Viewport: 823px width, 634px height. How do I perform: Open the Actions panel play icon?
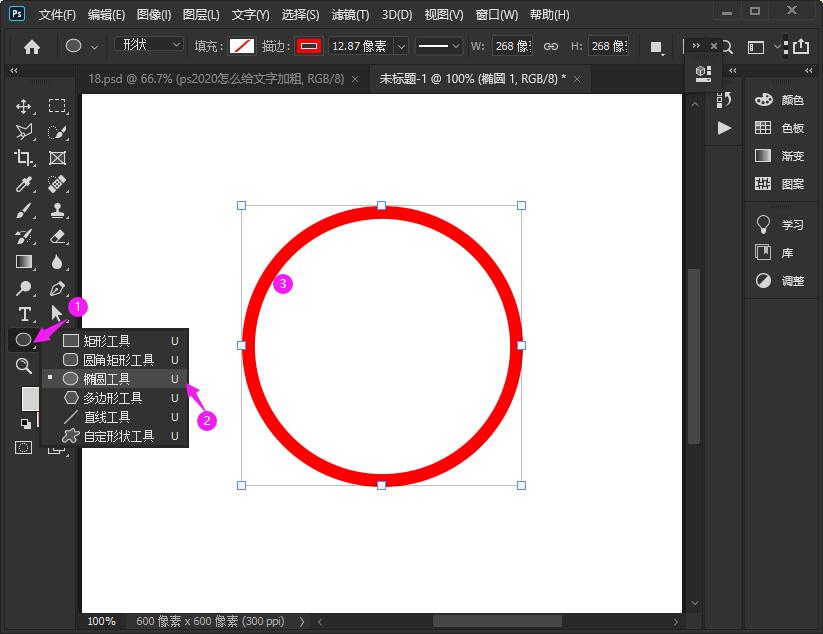(x=724, y=128)
